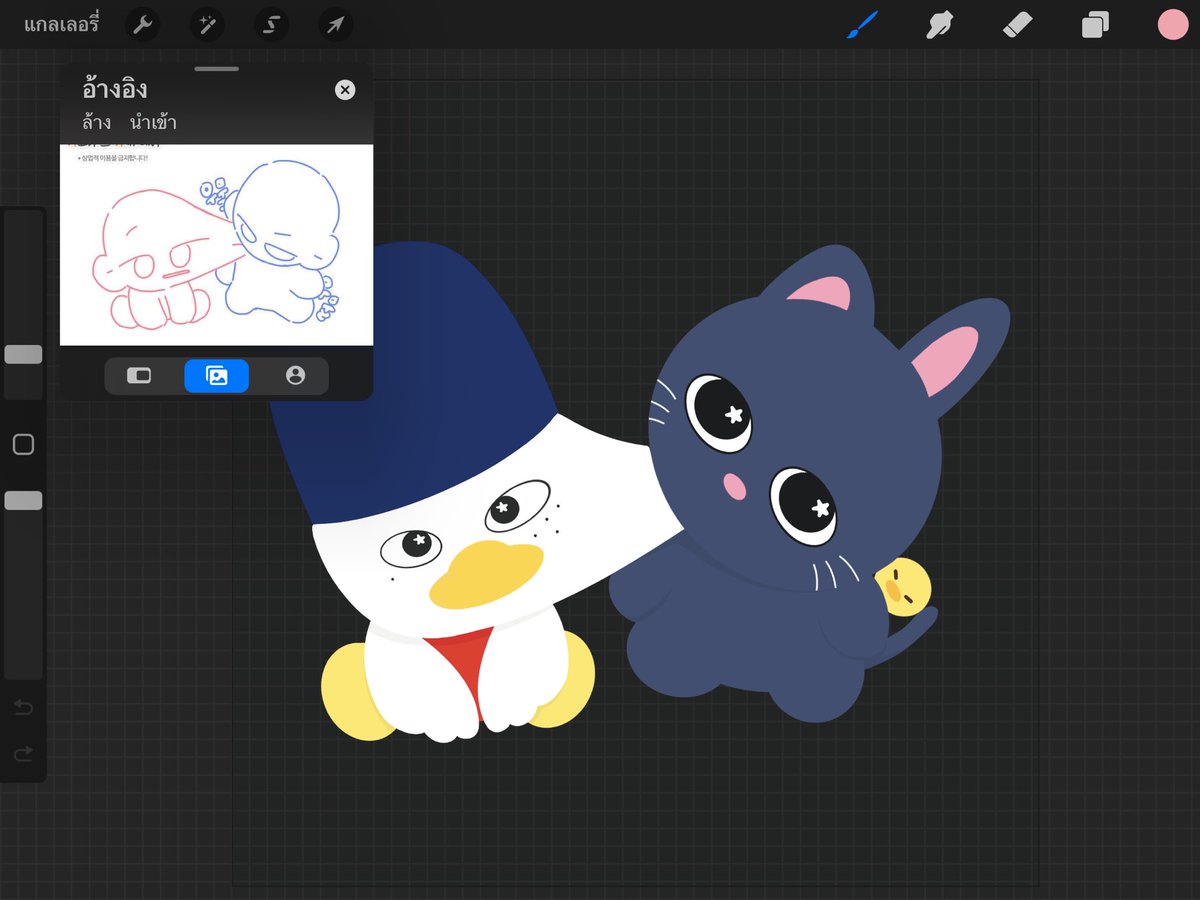Select the Eraser tool
This screenshot has width=1200, height=900.
click(x=1017, y=25)
